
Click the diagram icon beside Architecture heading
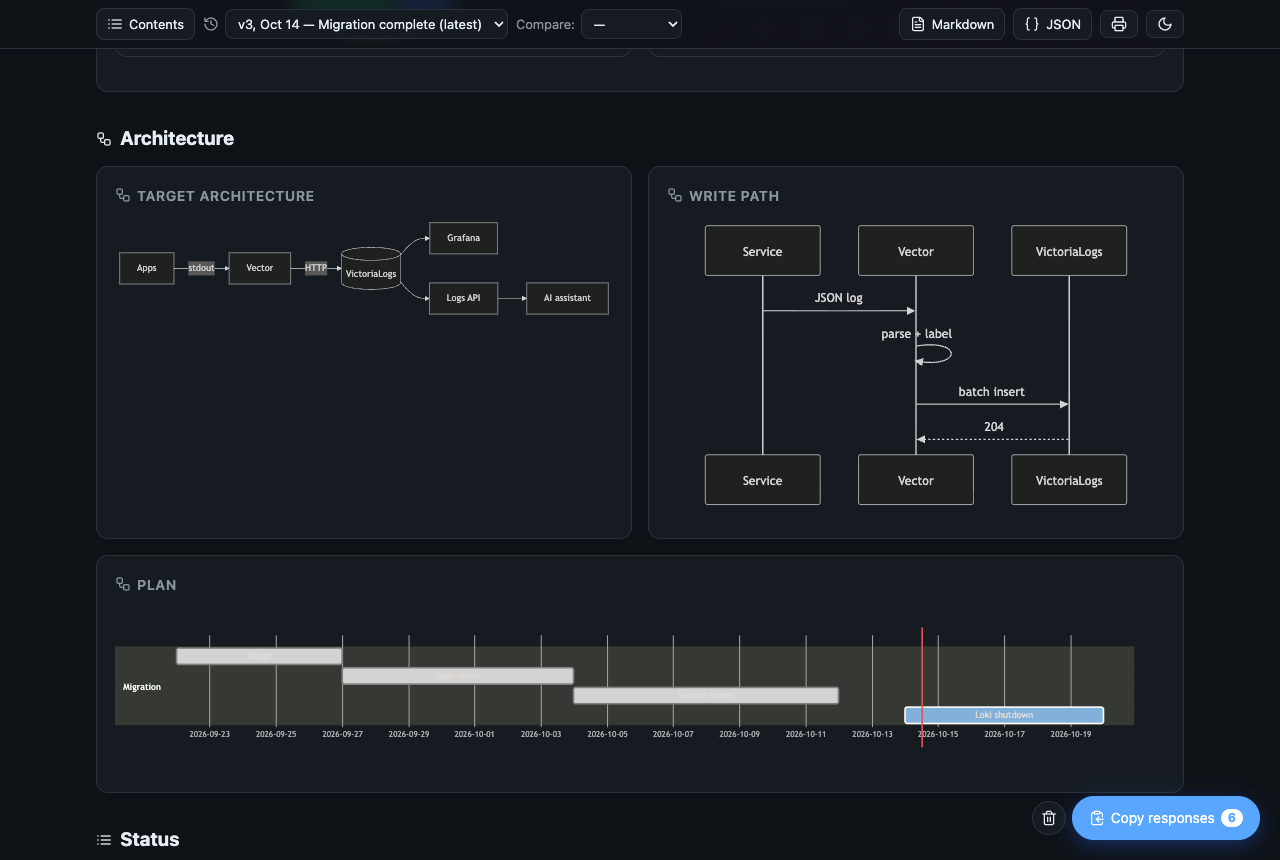(104, 139)
